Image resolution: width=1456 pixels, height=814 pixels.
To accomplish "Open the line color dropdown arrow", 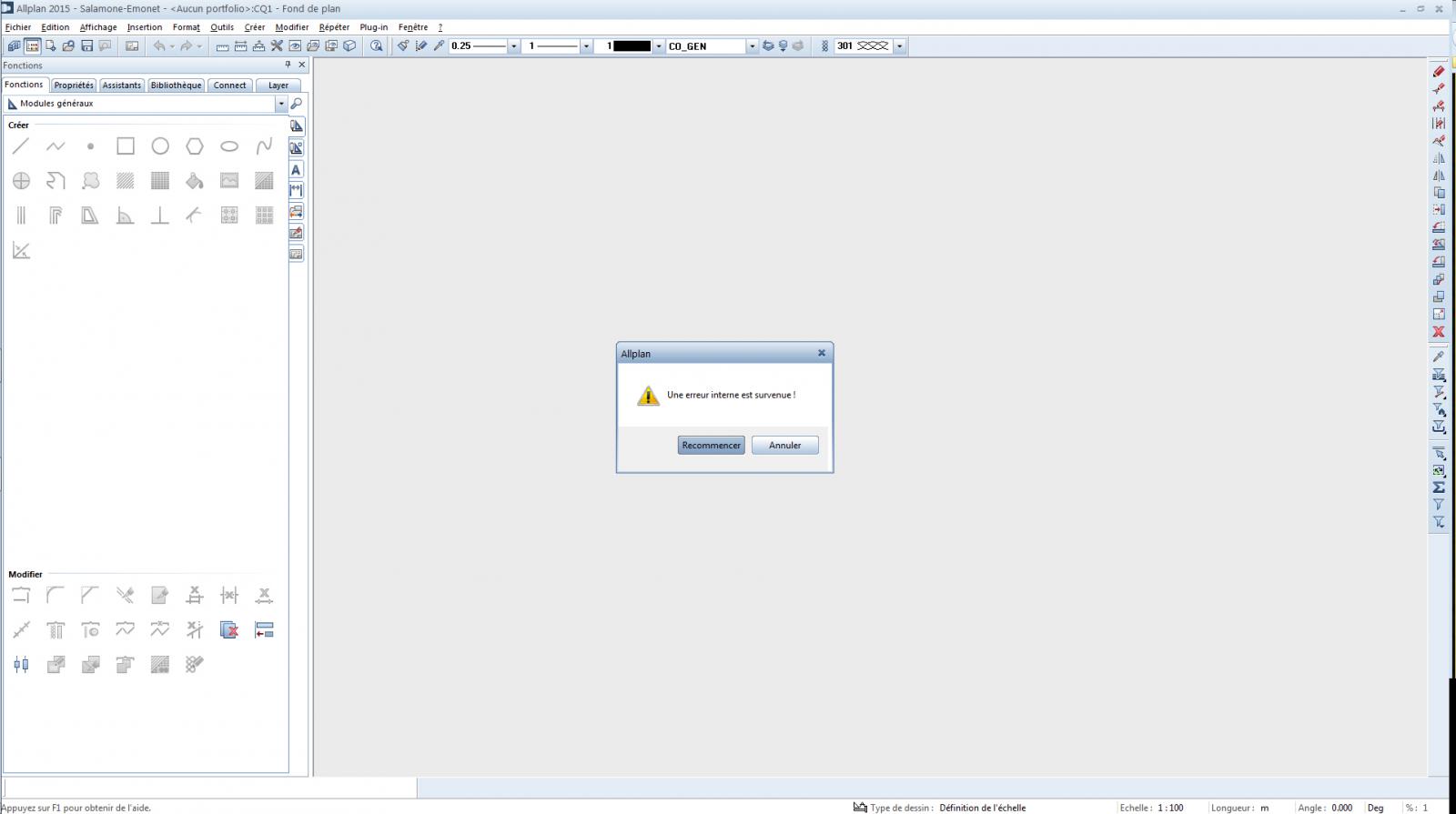I will [659, 45].
